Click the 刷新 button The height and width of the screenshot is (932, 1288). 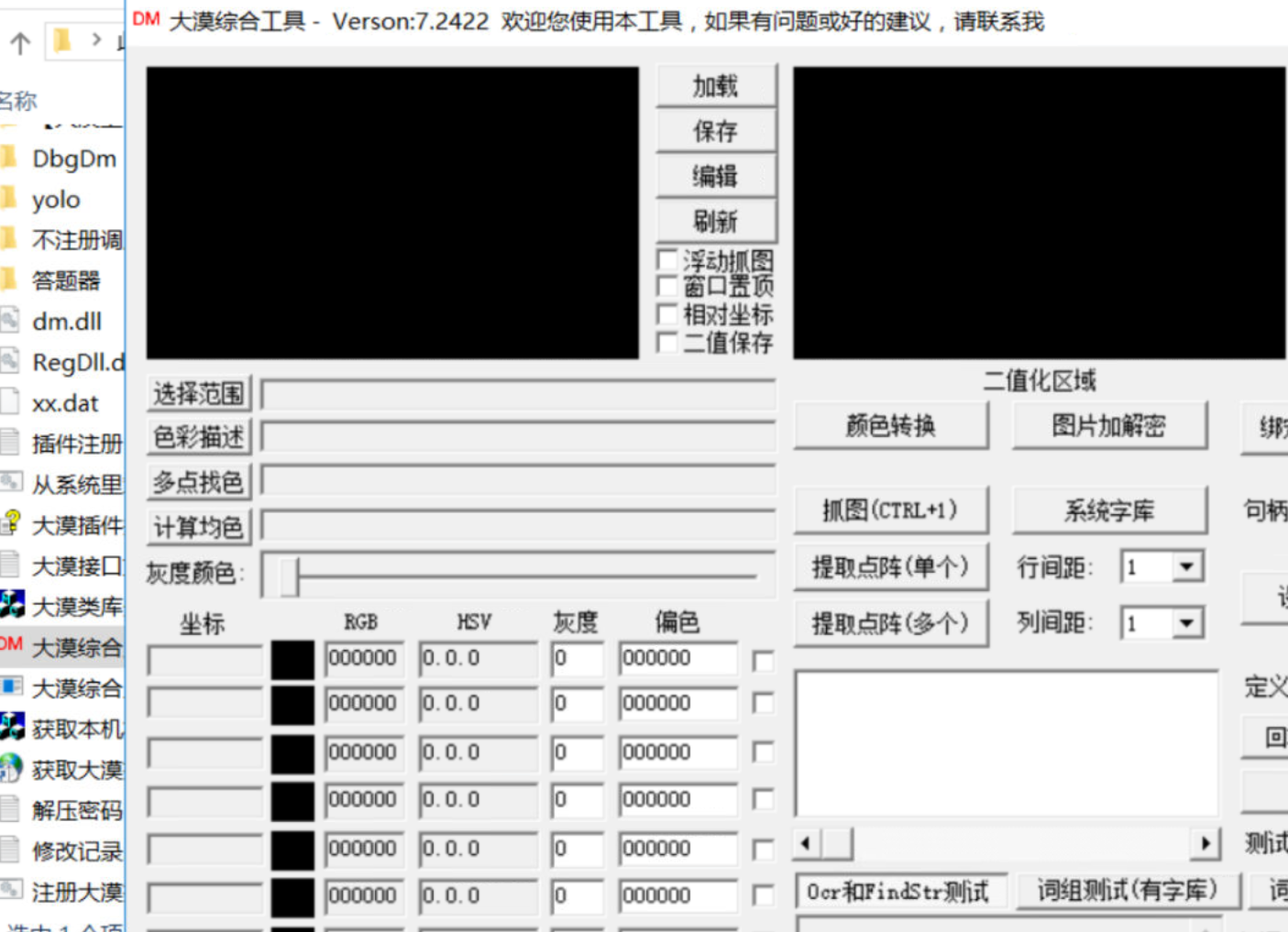(x=716, y=221)
